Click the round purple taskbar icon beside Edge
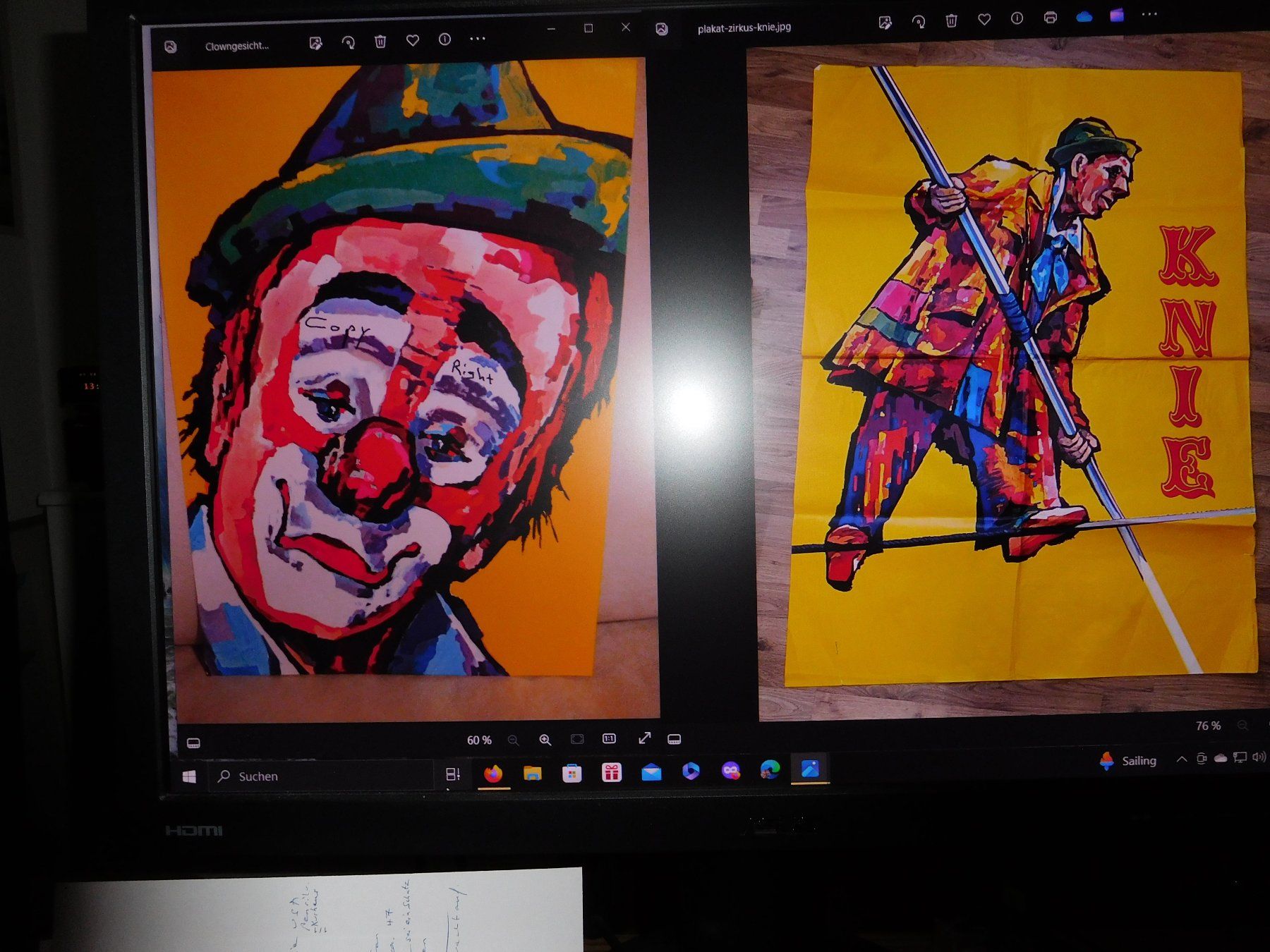 point(730,771)
